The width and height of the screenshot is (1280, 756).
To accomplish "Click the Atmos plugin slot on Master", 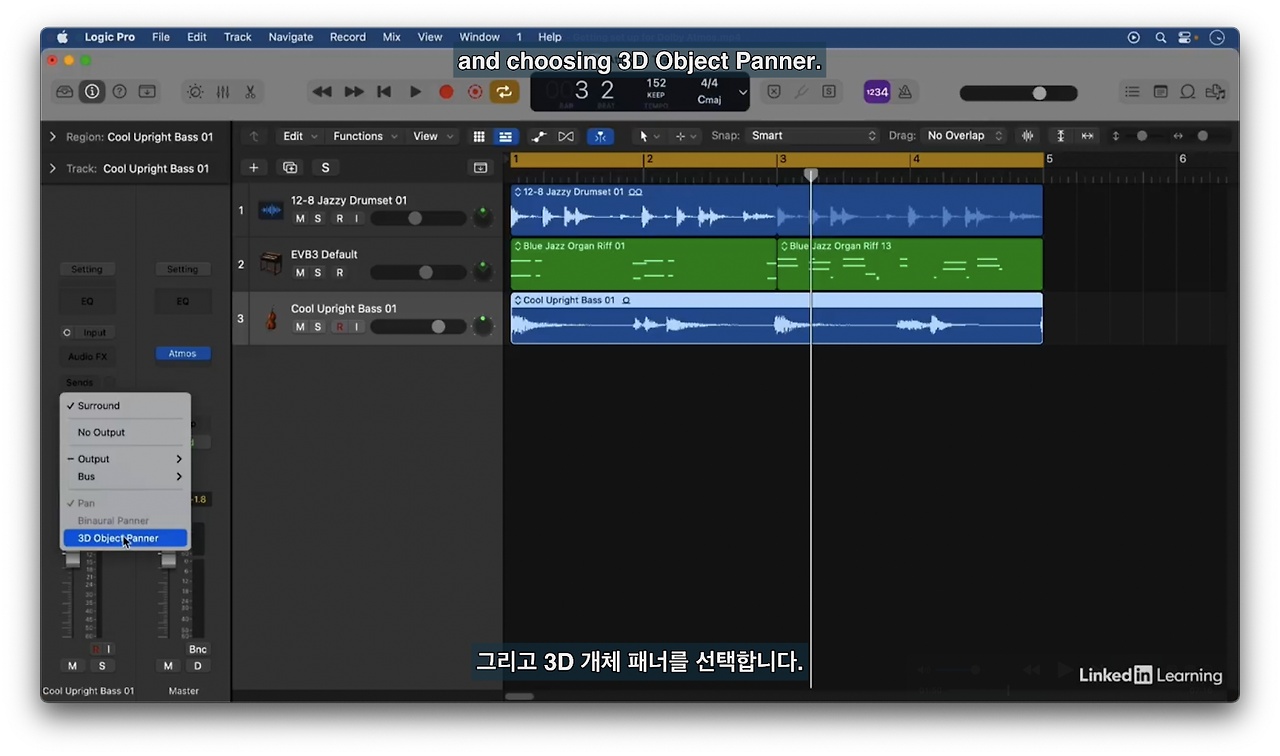I will [x=182, y=353].
